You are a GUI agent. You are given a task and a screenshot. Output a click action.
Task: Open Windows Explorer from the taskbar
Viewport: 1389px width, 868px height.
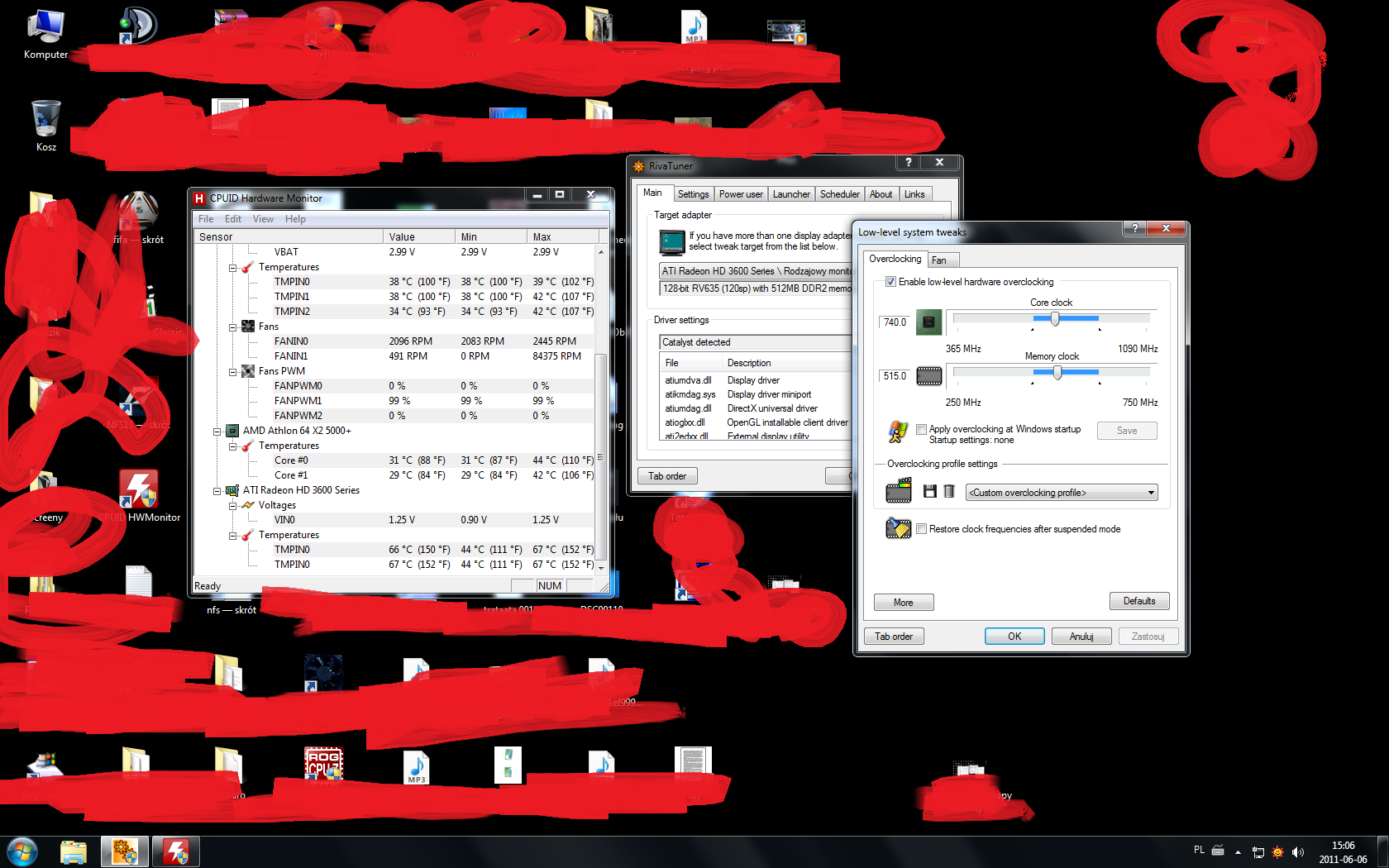point(74,851)
